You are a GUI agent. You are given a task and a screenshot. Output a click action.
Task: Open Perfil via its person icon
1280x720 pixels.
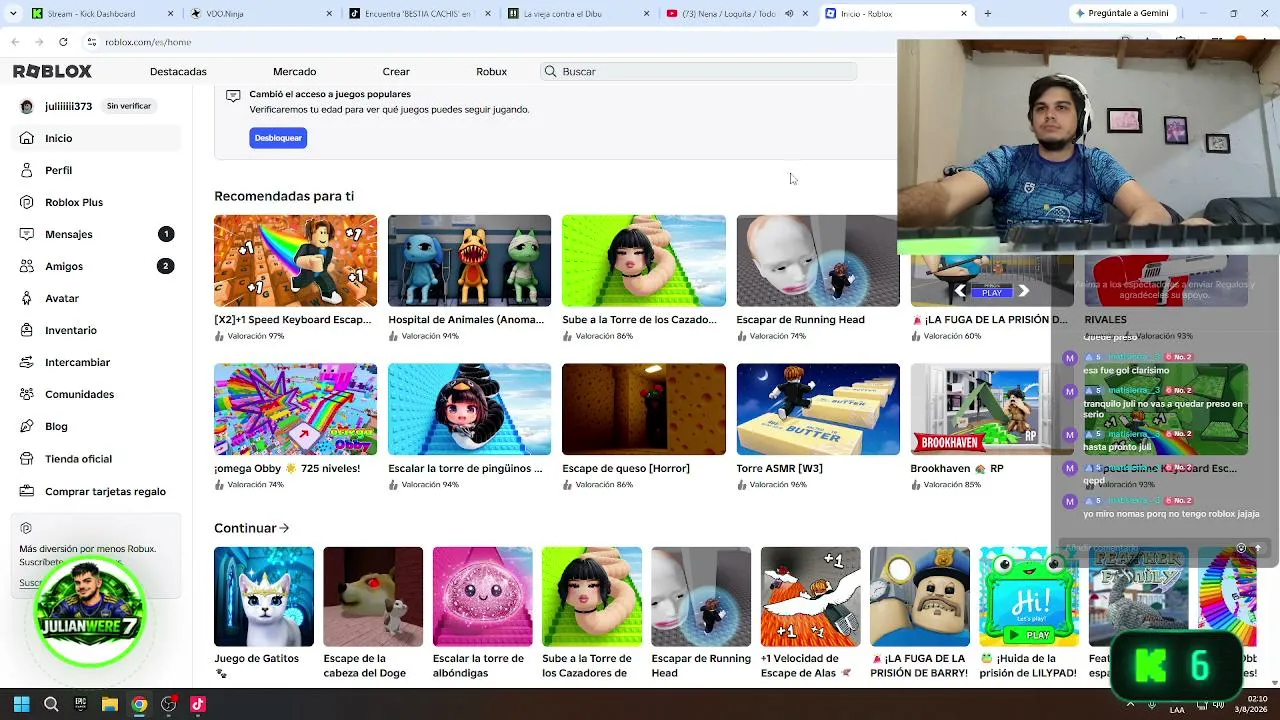(x=26, y=170)
